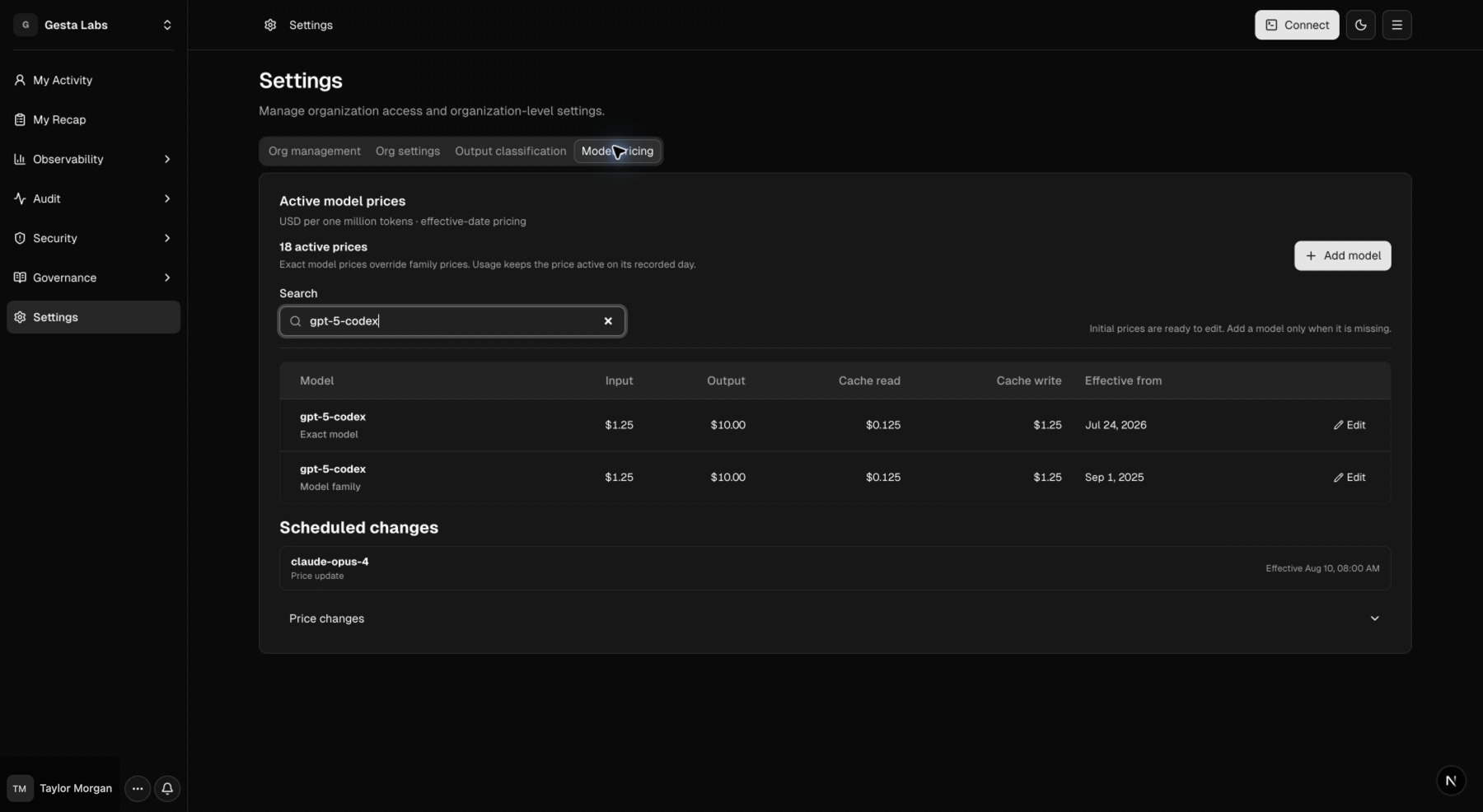Click the Input column header
The height and width of the screenshot is (812, 1483).
pos(620,380)
